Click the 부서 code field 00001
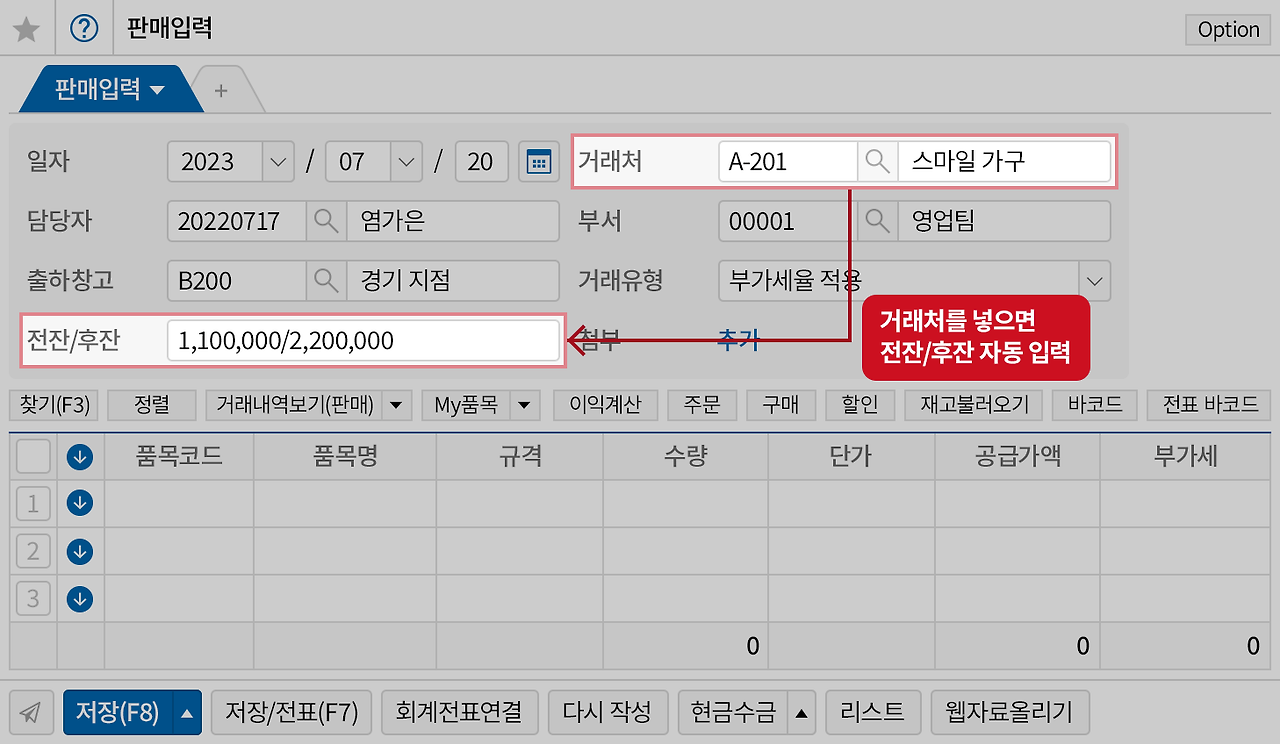Screen dimensions: 1280x744 click(x=788, y=221)
